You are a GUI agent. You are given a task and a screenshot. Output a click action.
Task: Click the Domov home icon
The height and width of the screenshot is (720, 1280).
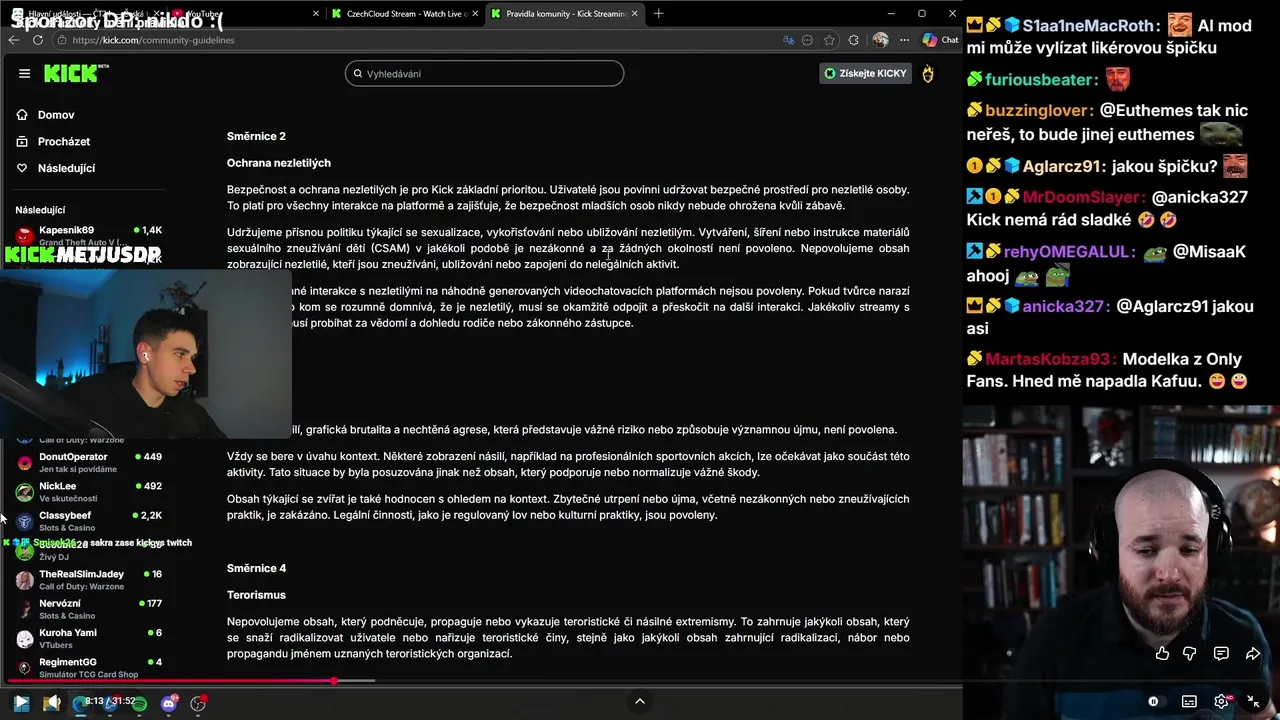tap(22, 115)
